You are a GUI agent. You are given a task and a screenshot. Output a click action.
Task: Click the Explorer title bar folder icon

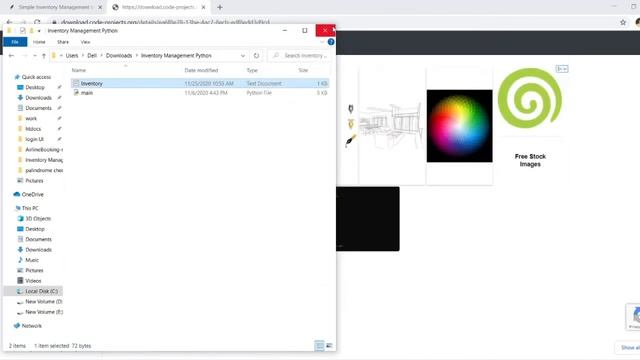point(9,31)
